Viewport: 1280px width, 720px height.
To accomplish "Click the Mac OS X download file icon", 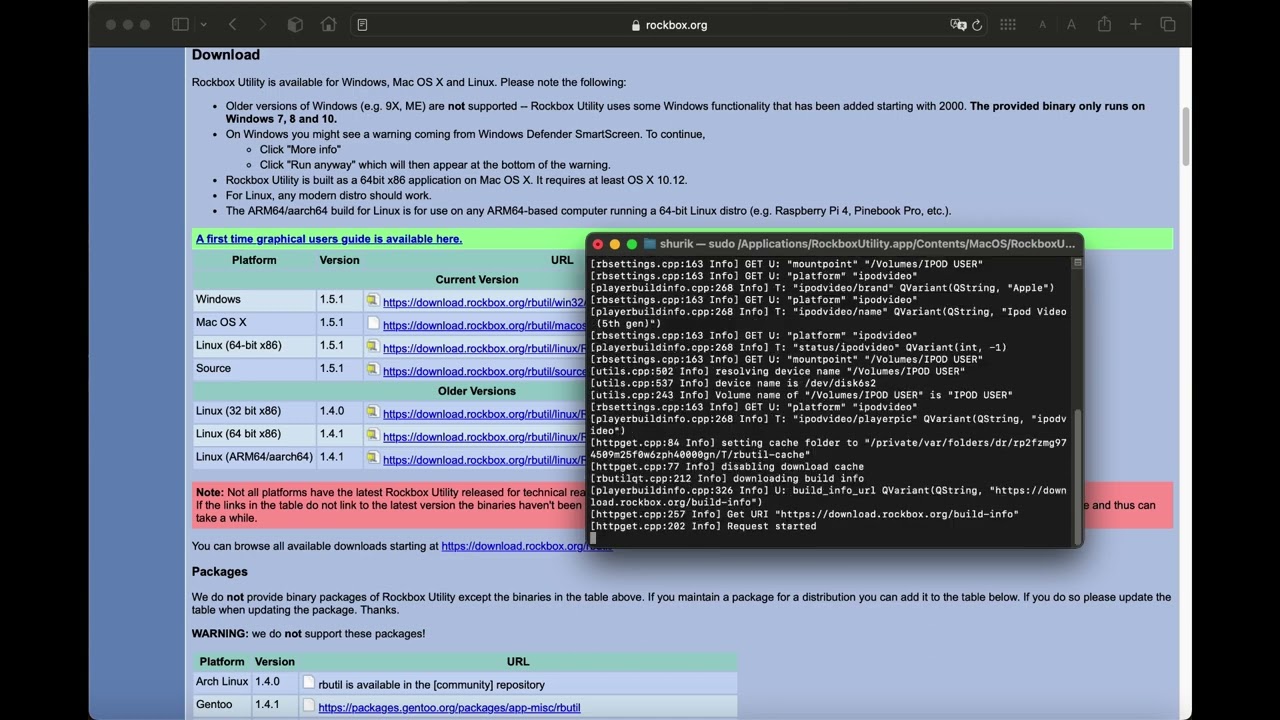I will [x=373, y=324].
